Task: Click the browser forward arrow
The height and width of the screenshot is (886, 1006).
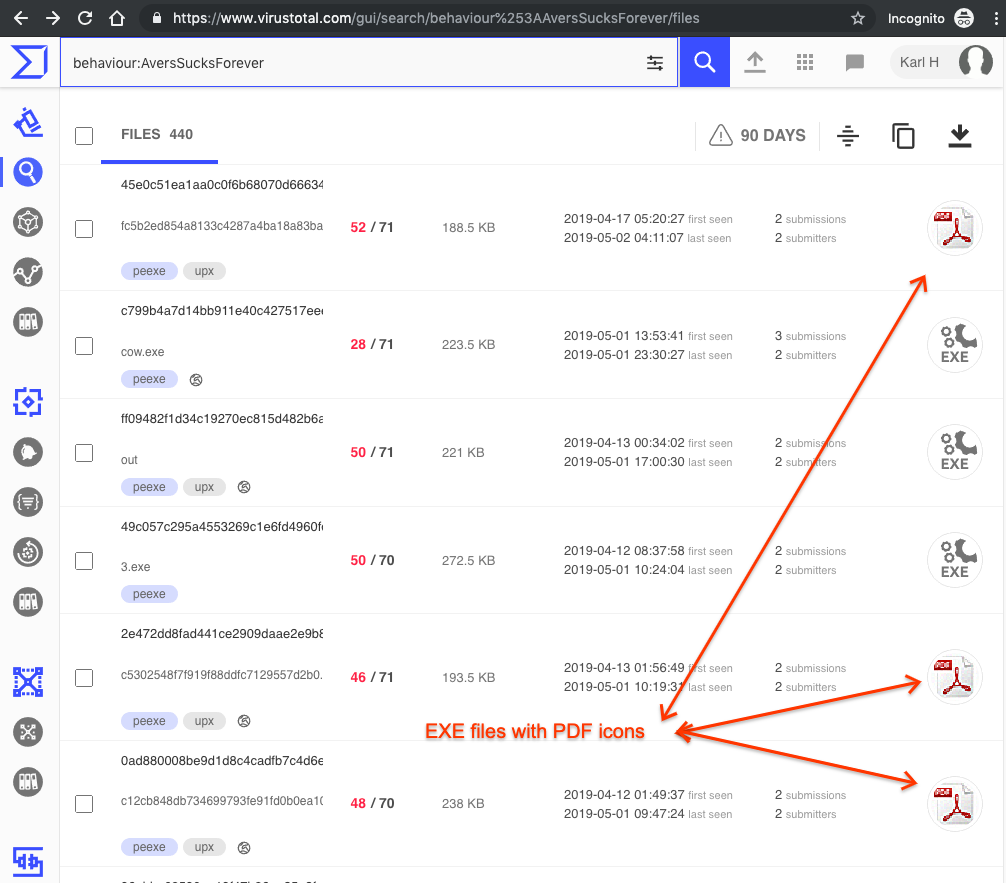Action: coord(53,18)
